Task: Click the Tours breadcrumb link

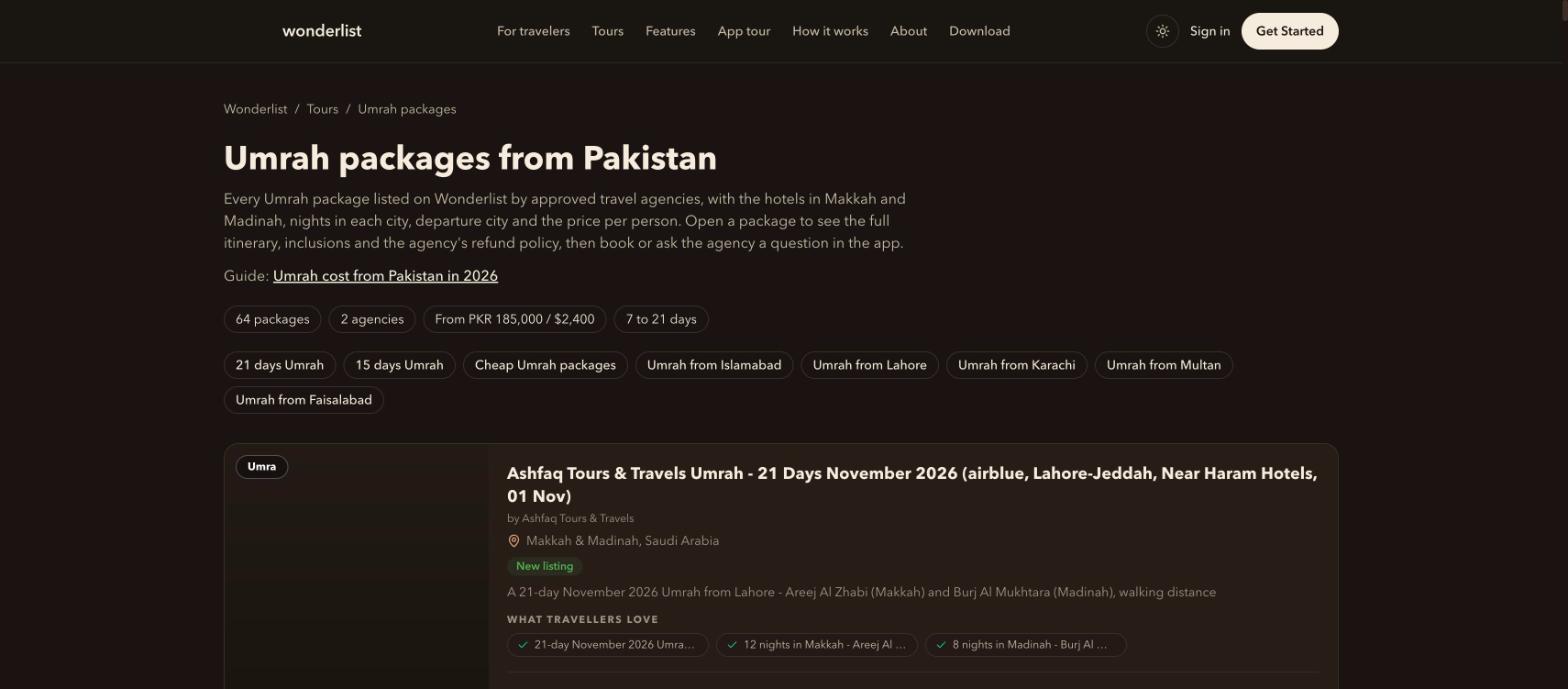Action: [x=322, y=109]
